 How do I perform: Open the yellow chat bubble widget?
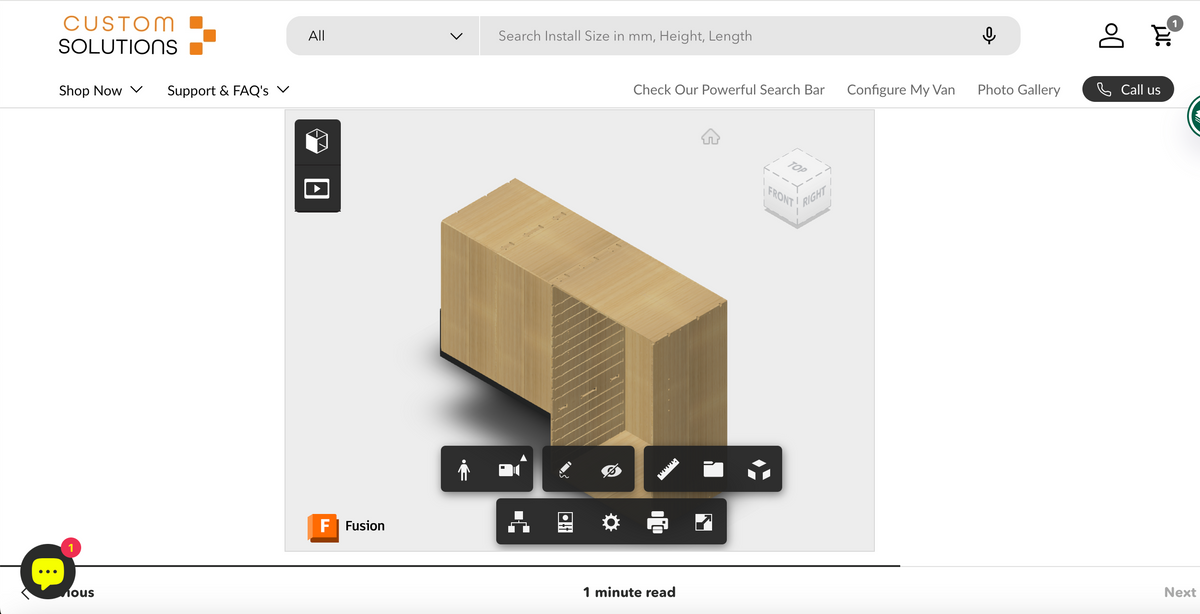(x=48, y=572)
